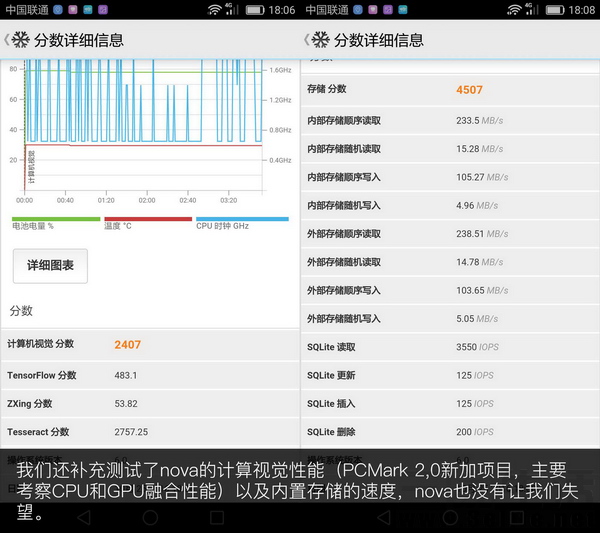This screenshot has width=600, height=533.
Task: Tap the Android back nav button on the left screen
Action: click(84, 517)
